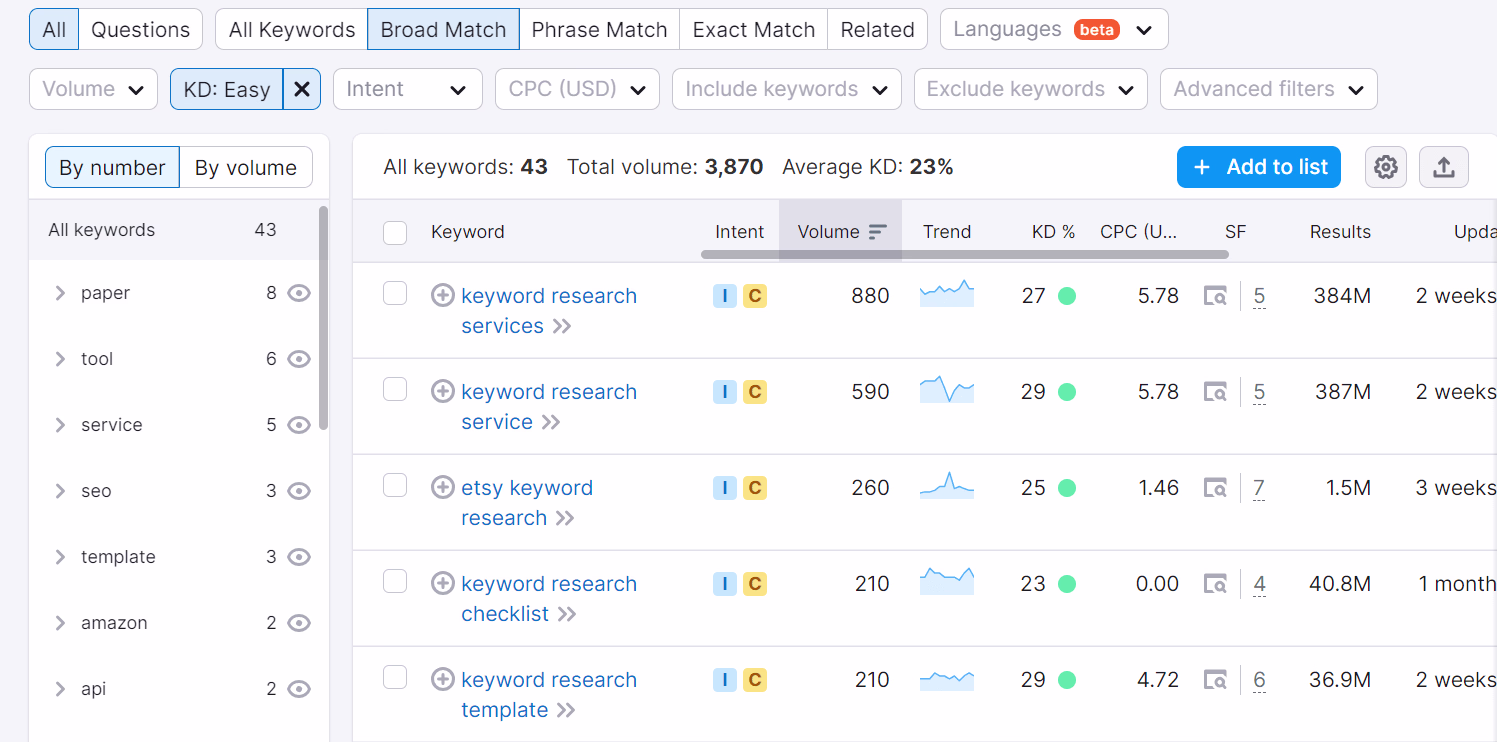Click SERP icon for keyword research service row
The image size is (1497, 742).
tap(1215, 392)
